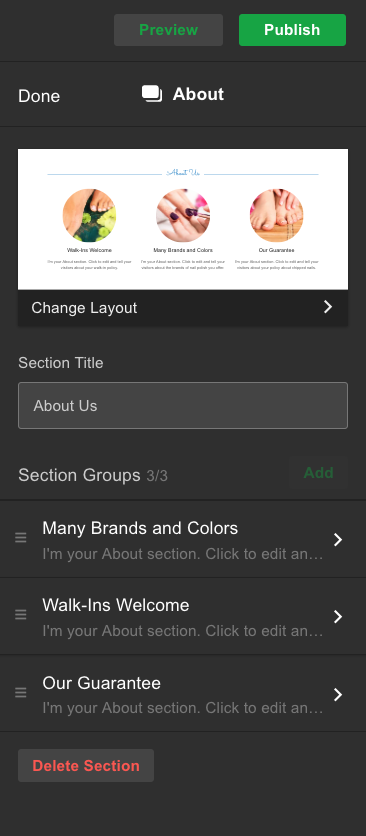
Task: Click into the Section Title field
Action: point(183,405)
